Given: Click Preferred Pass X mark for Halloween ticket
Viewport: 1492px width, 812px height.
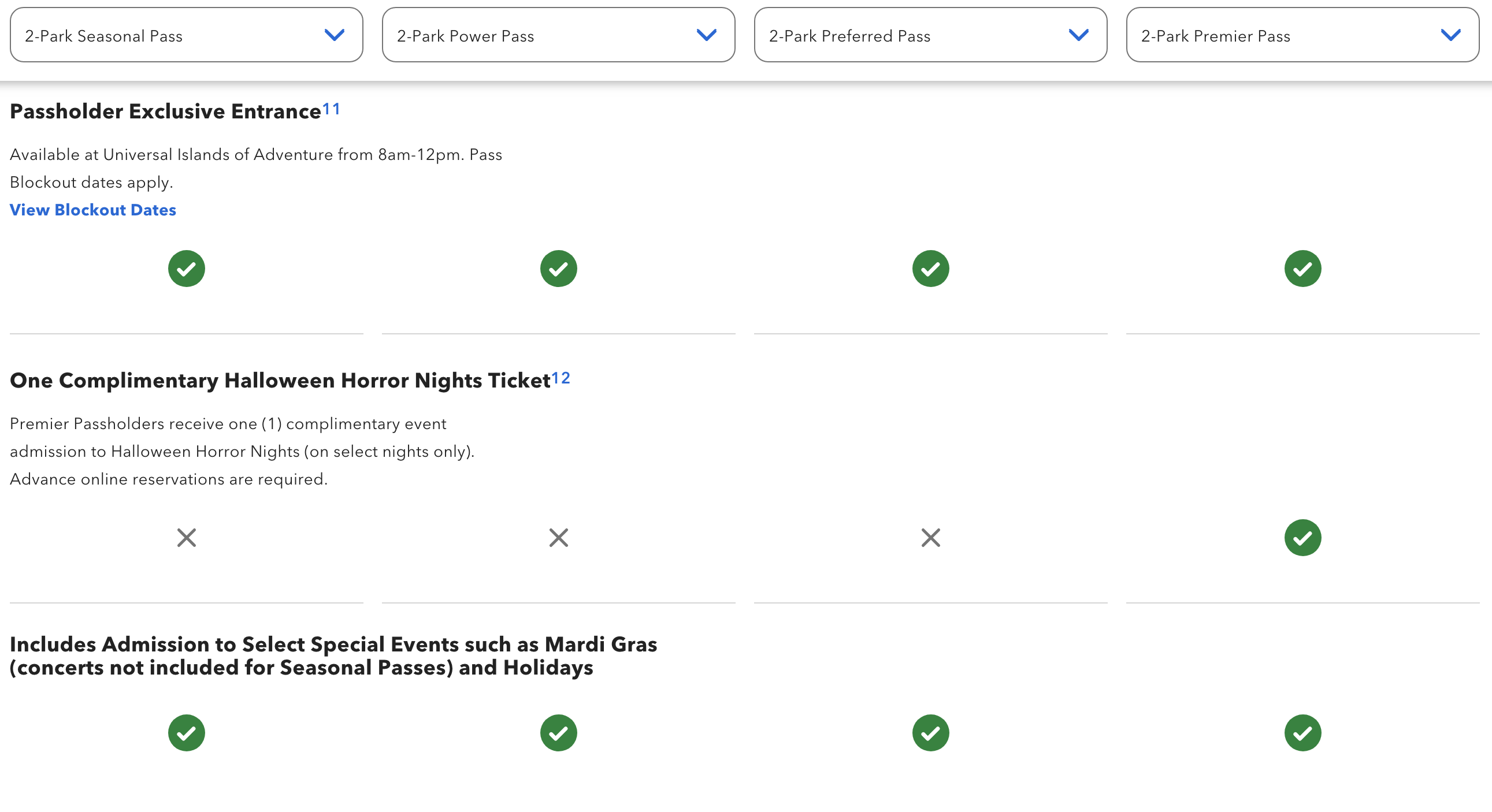Looking at the screenshot, I should (x=930, y=538).
